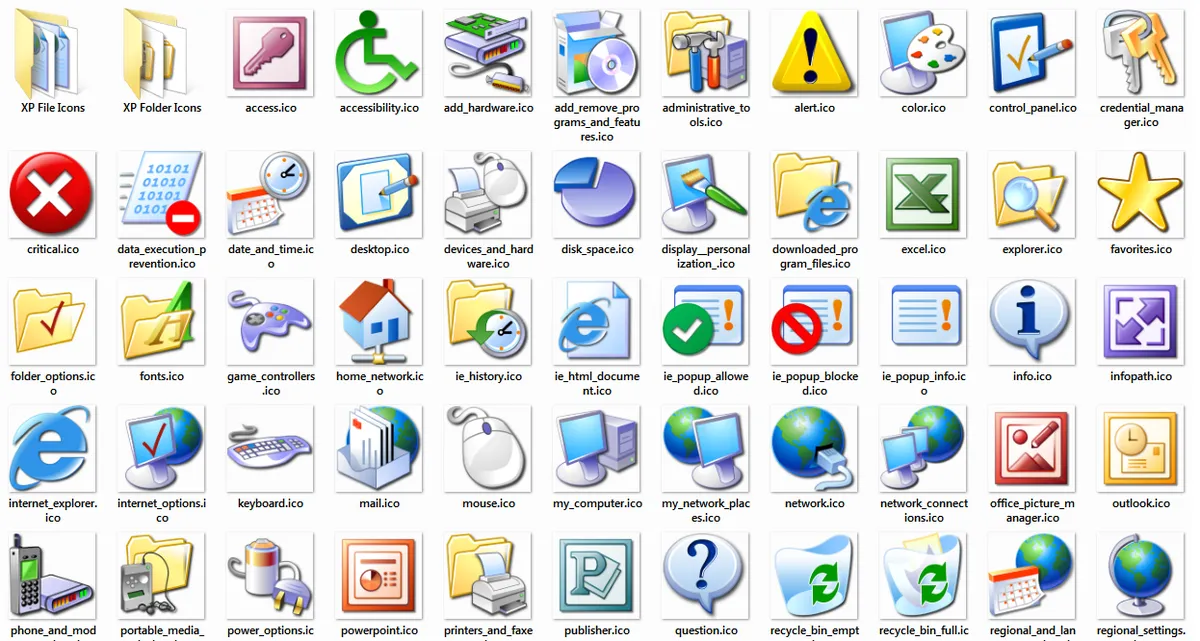Select power_options.ico battery plug icon
Image resolution: width=1200 pixels, height=641 pixels.
(271, 576)
